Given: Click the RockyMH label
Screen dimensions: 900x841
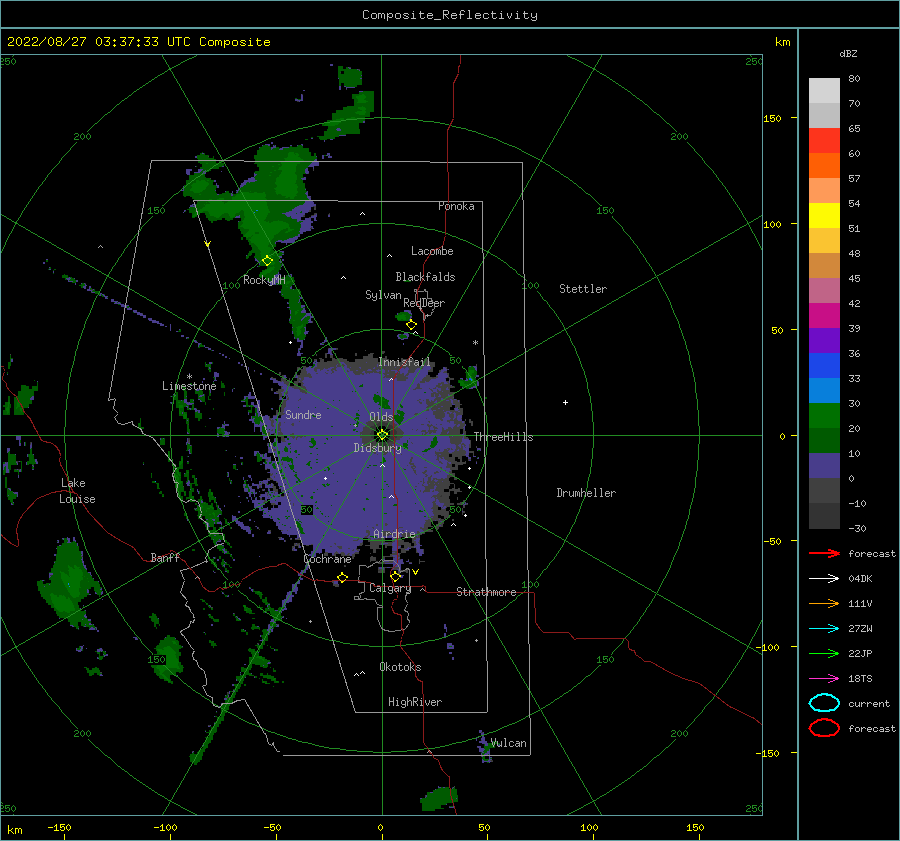Looking at the screenshot, I should point(264,280).
